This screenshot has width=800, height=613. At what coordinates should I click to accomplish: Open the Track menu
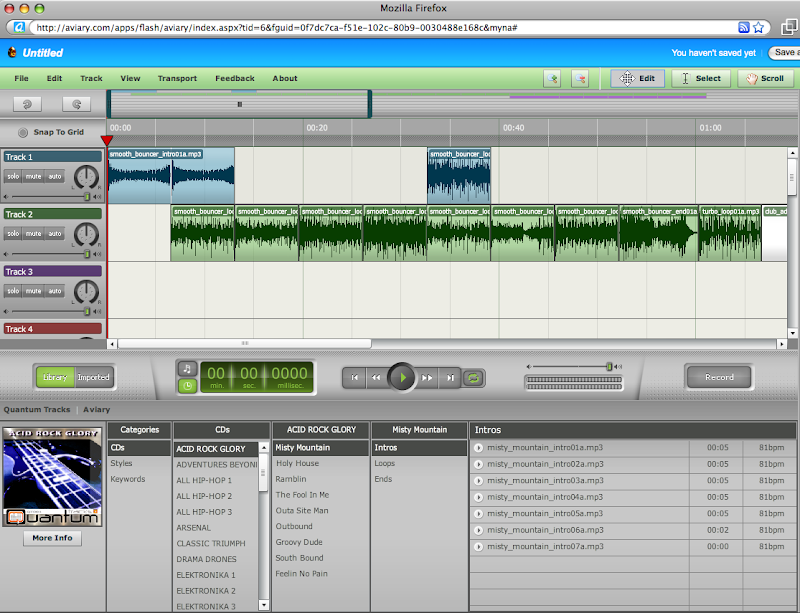(91, 78)
